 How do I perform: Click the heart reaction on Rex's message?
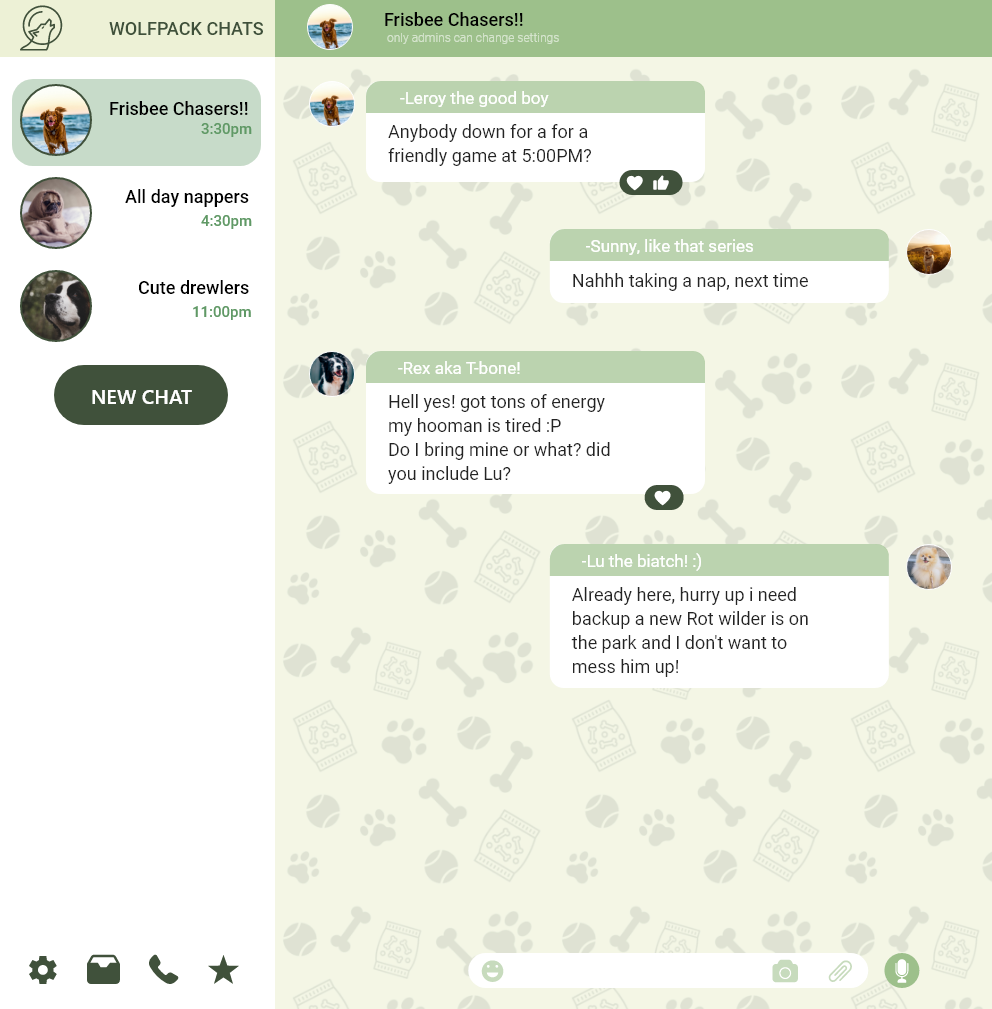(x=664, y=497)
